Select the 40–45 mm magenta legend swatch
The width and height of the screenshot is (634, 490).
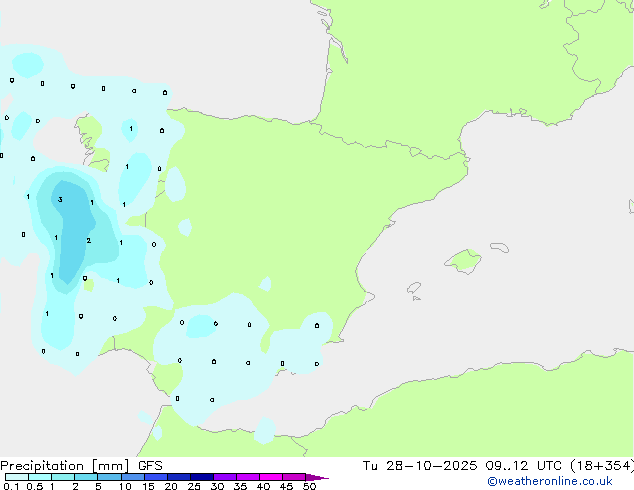[x=271, y=477]
